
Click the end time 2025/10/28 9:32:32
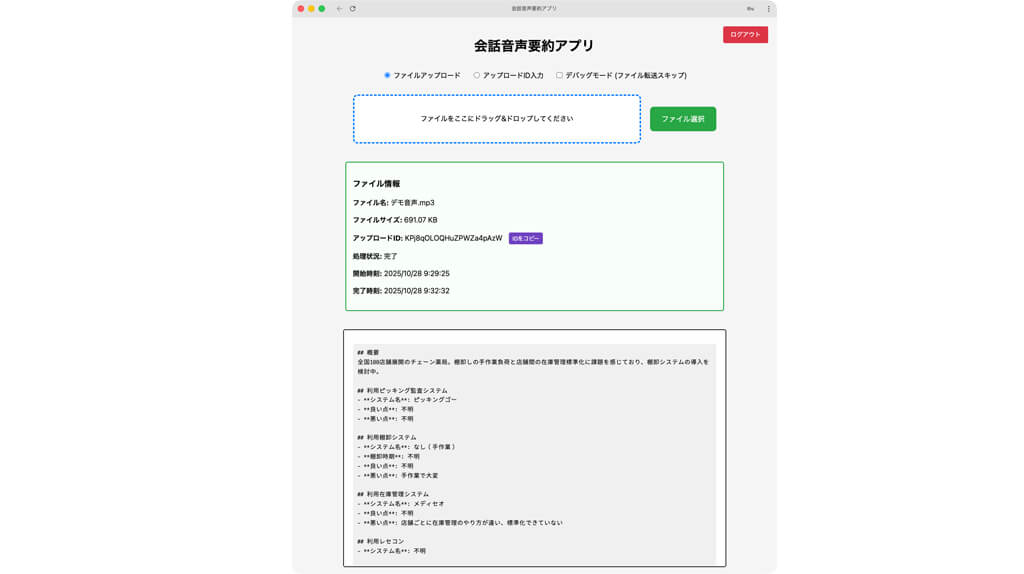pos(417,291)
